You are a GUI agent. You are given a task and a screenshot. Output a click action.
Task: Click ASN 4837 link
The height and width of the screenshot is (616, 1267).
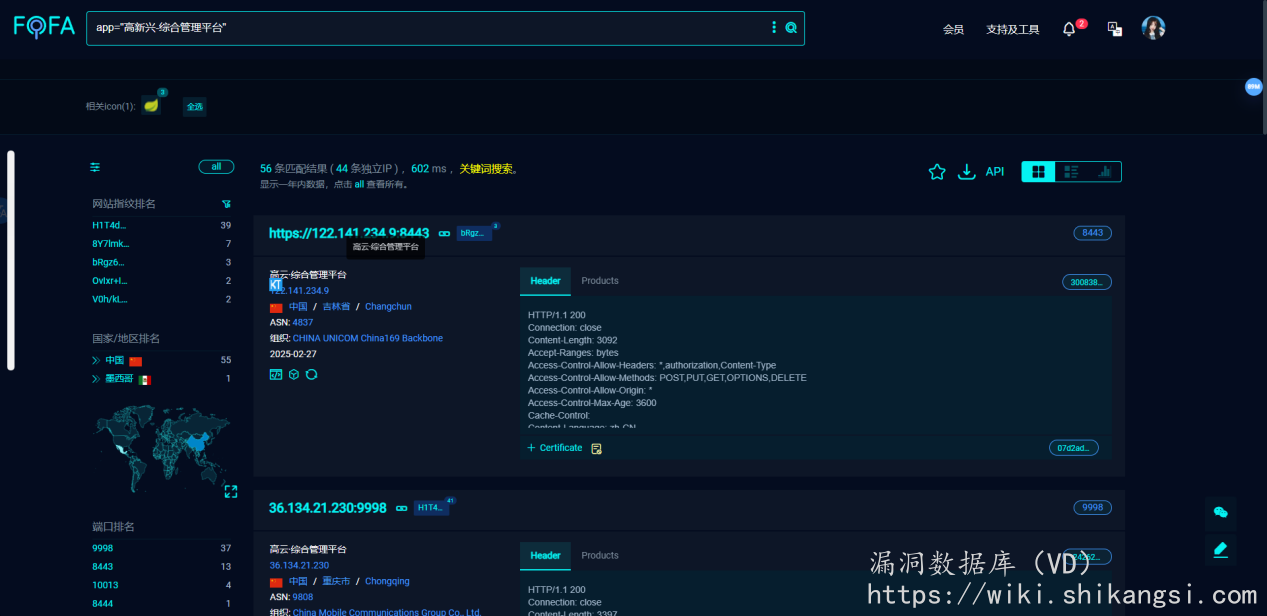tap(303, 323)
